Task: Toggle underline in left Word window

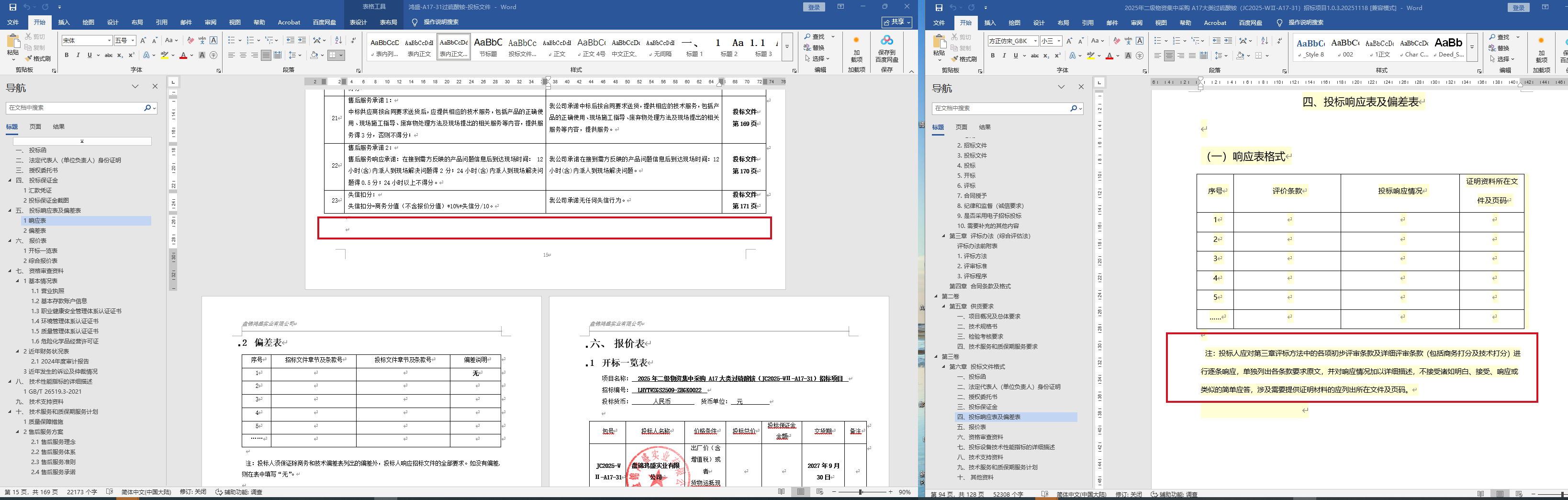Action: [90, 56]
